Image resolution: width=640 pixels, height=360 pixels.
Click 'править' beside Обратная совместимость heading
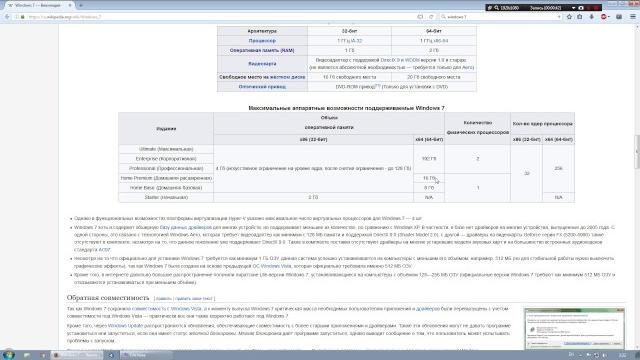(164, 299)
